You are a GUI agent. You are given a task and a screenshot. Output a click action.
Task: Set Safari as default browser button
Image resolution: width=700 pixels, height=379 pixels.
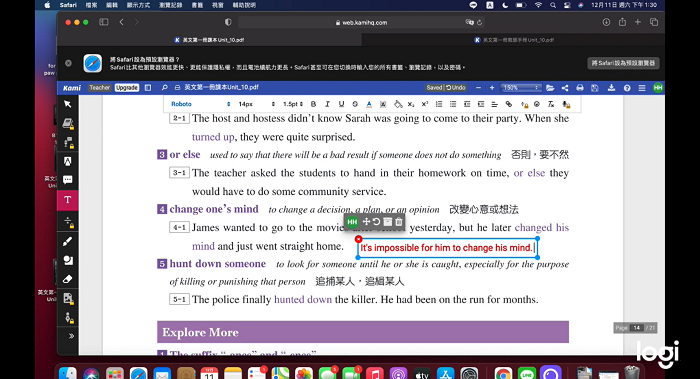(x=623, y=63)
